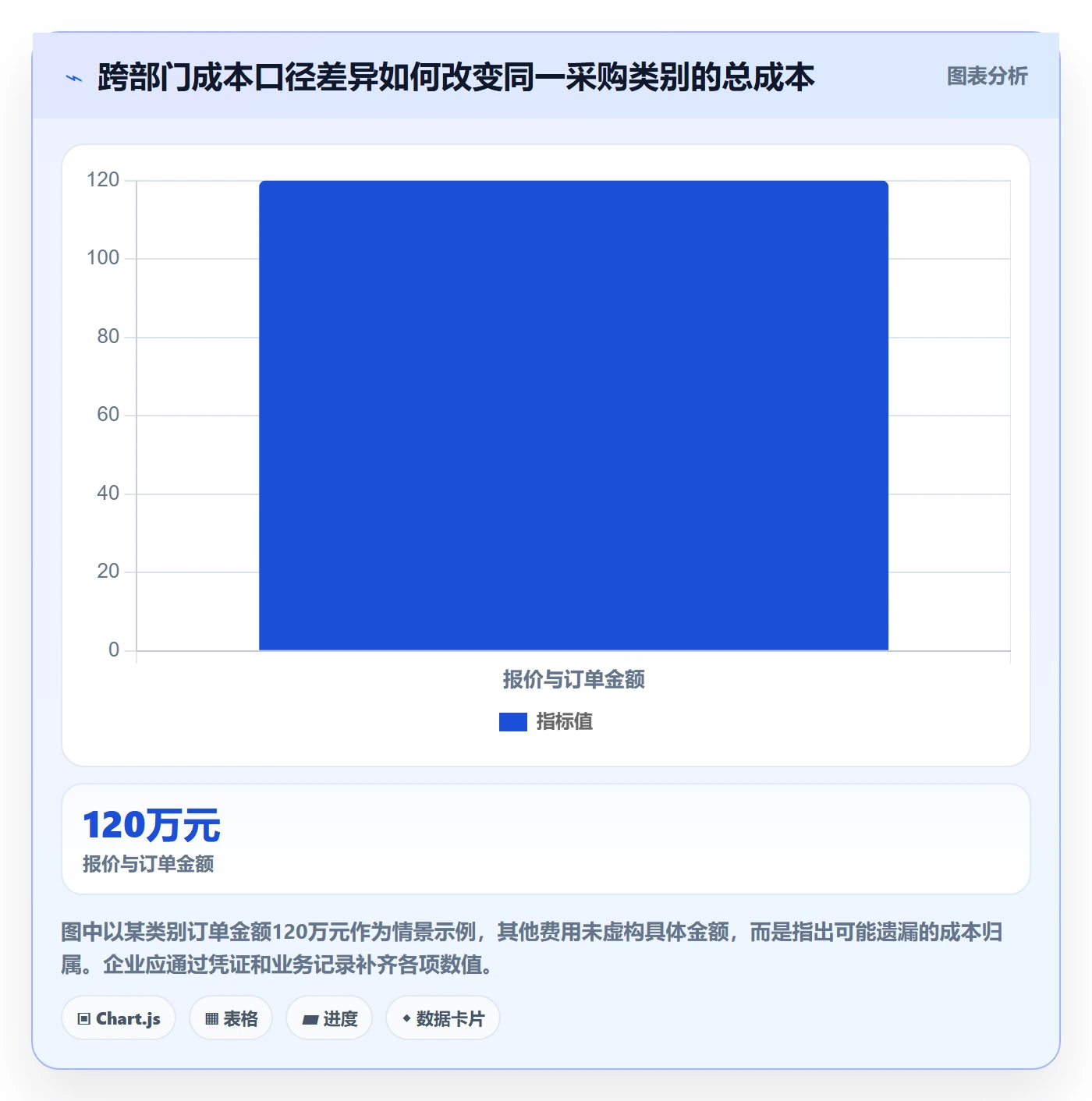Click the lightning icon beside the title
Screen dimensions: 1092x1101
pyautogui.click(x=74, y=78)
